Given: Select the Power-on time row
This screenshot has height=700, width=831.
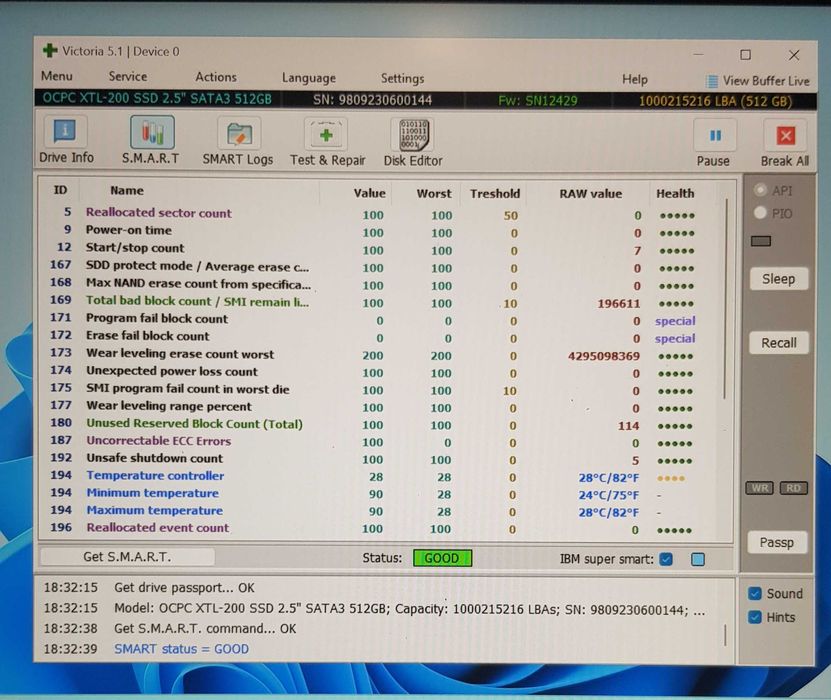Looking at the screenshot, I should [379, 232].
